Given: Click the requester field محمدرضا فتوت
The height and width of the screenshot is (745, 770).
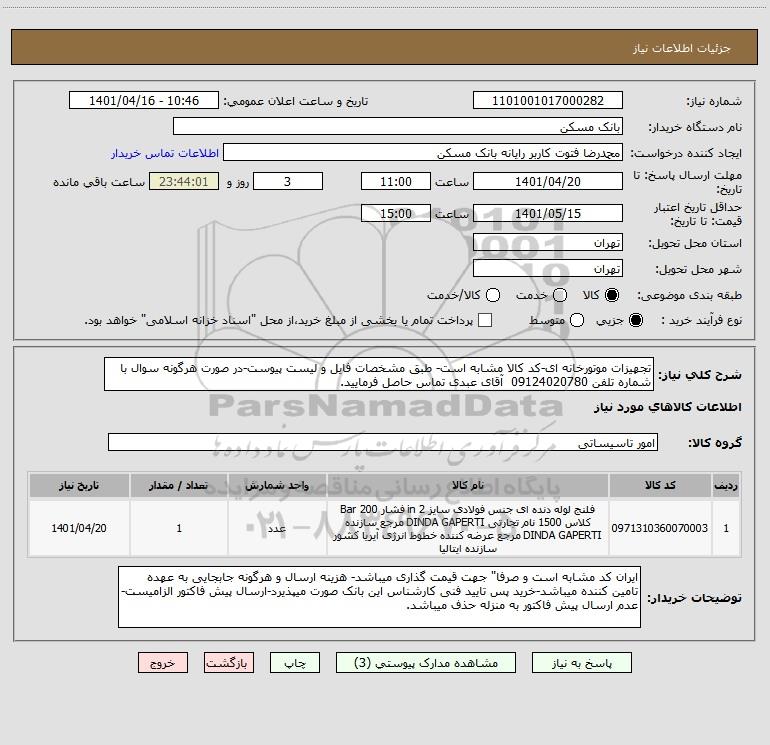Looking at the screenshot, I should [x=423, y=153].
